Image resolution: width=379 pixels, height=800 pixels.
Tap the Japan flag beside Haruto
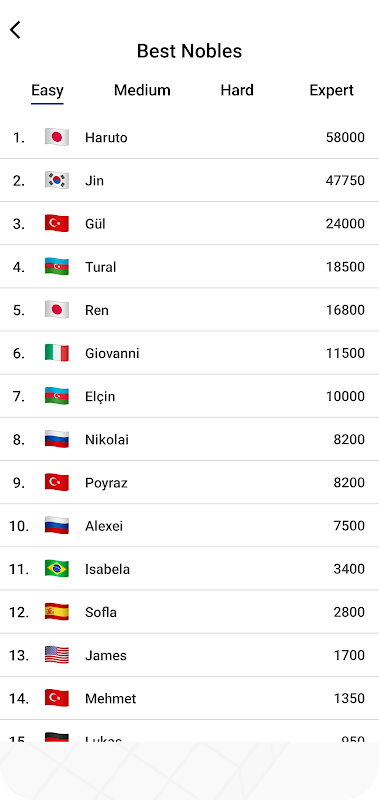(x=57, y=137)
